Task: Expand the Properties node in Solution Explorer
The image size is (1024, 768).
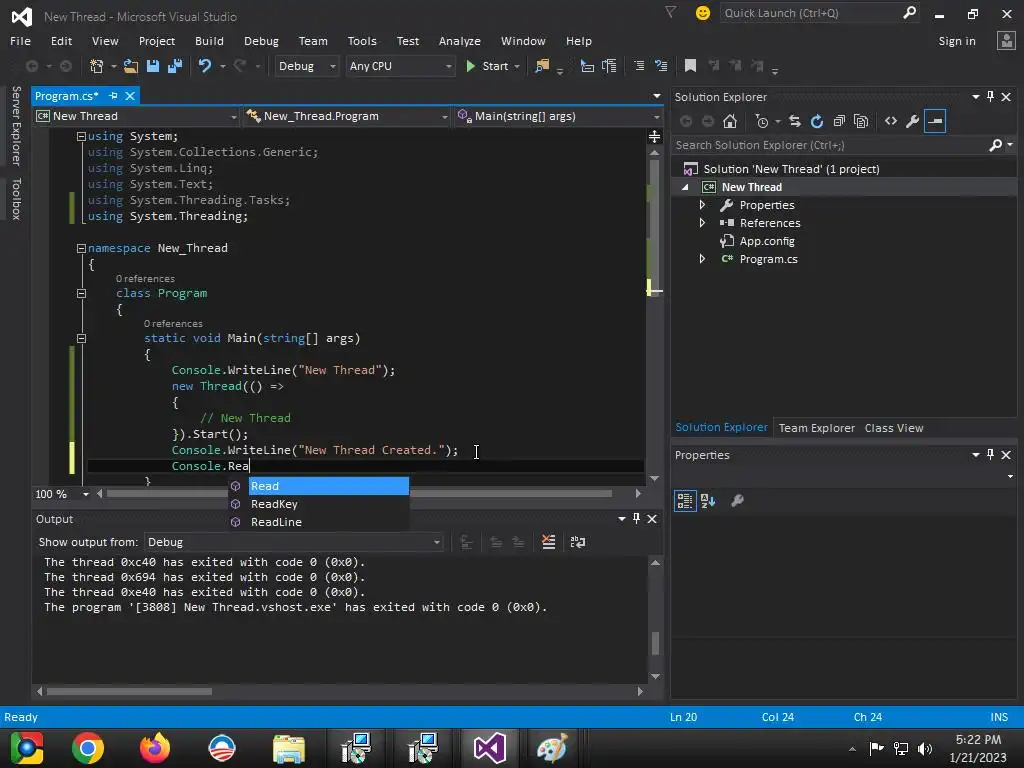Action: [702, 205]
